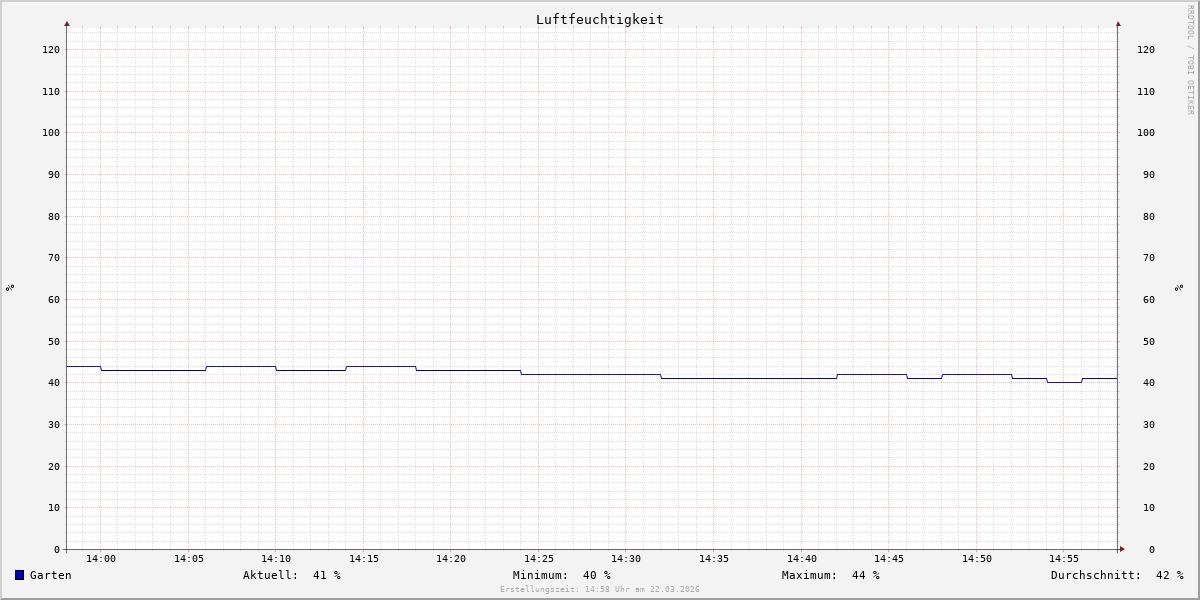
Task: Click the 110 label on the right axis
Action: (1146, 92)
